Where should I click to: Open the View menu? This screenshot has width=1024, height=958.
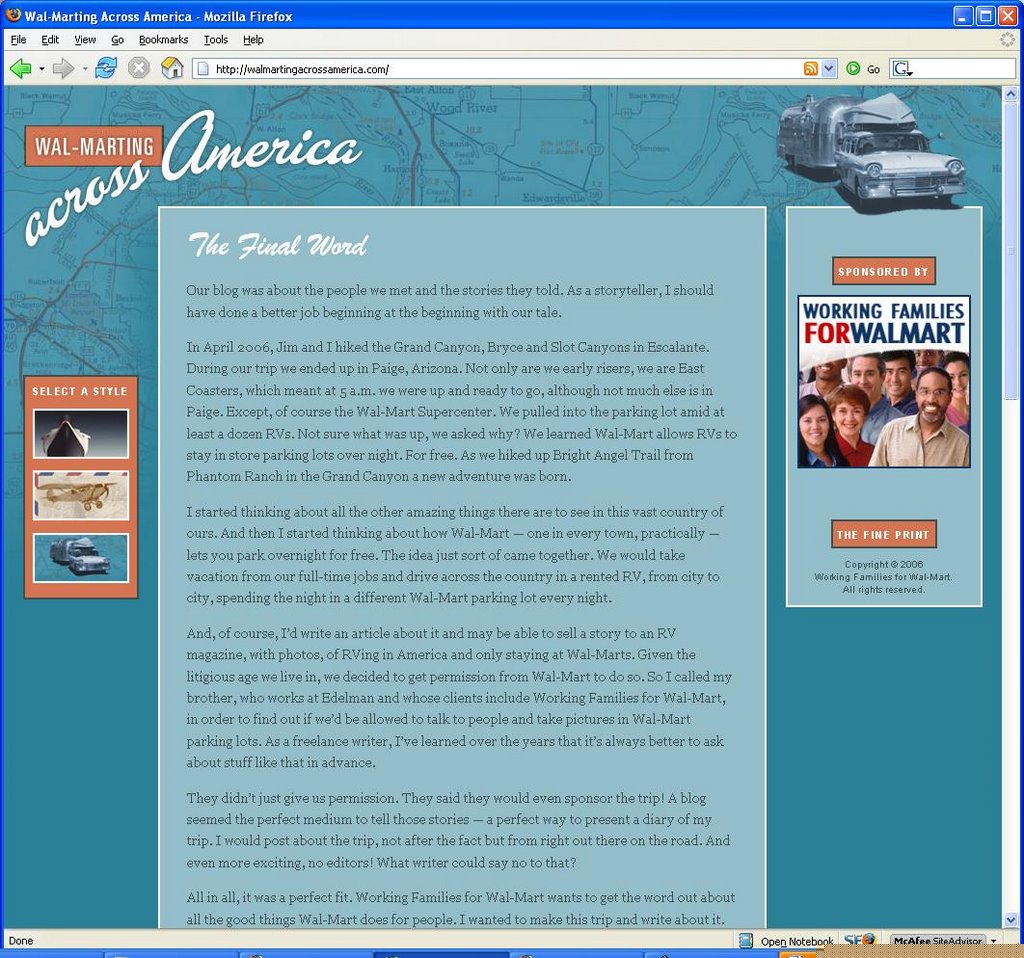click(85, 40)
